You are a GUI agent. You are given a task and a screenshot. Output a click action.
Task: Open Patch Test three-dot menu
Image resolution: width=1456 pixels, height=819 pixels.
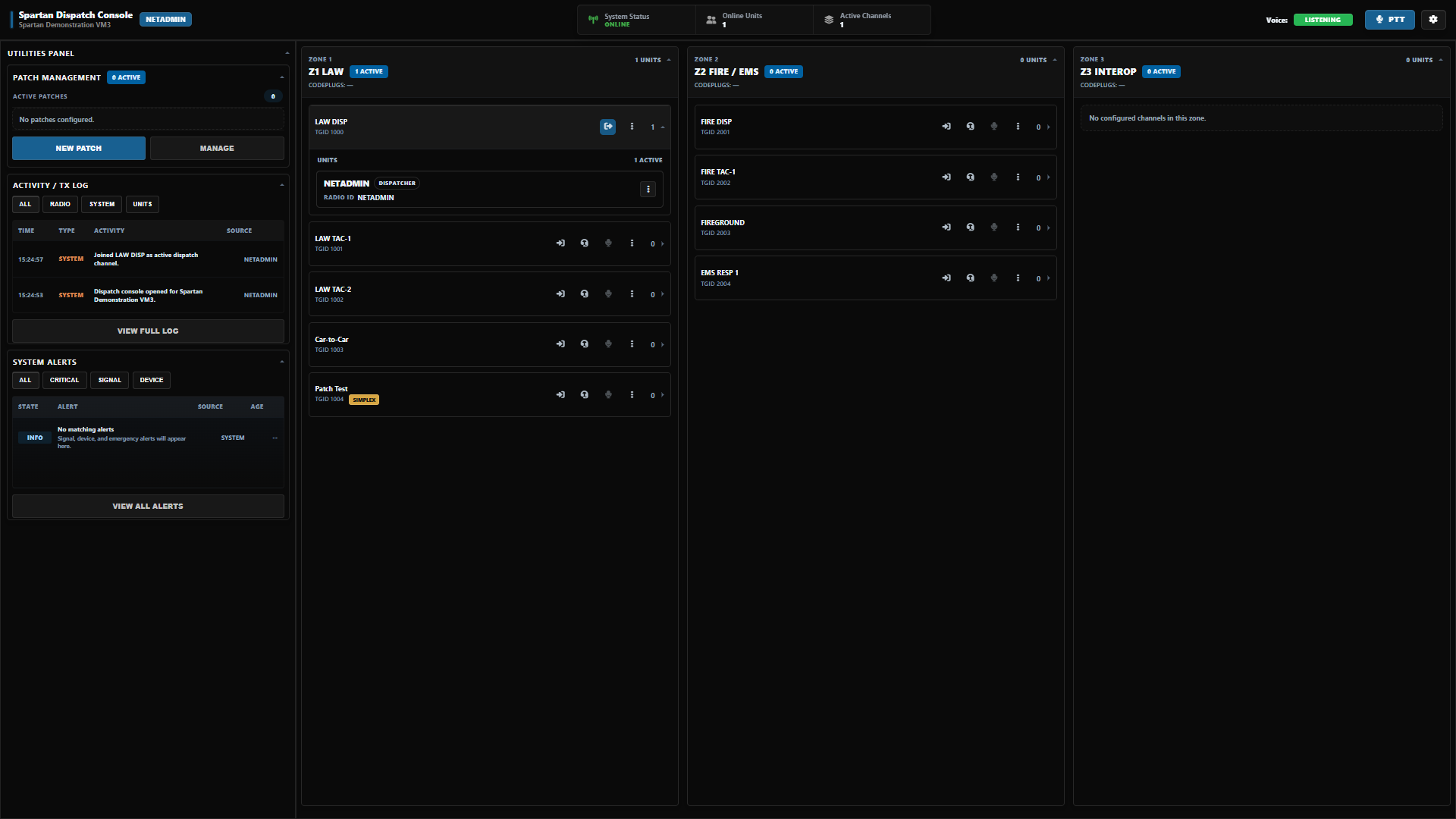[632, 395]
